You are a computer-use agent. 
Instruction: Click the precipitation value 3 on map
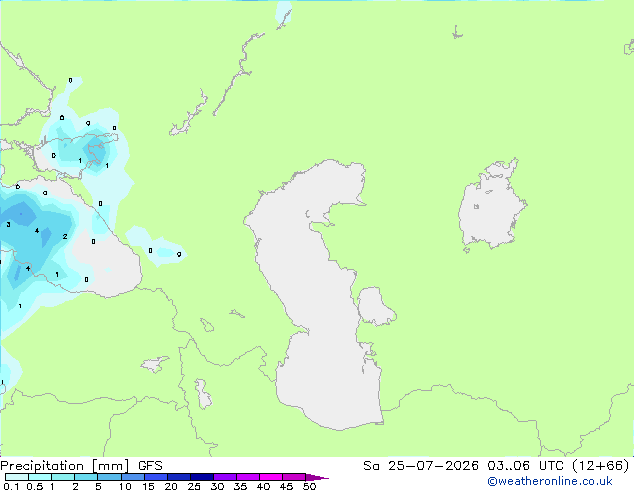coord(8,224)
